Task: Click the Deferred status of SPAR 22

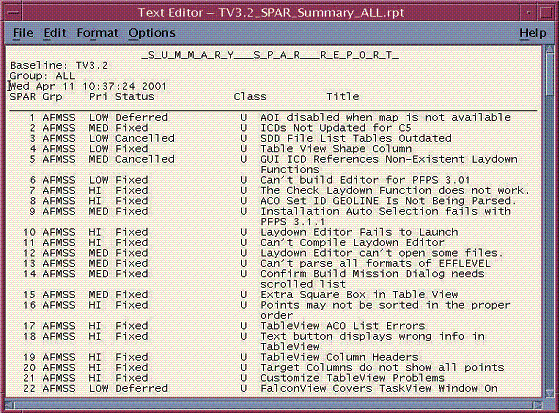Action: click(141, 388)
